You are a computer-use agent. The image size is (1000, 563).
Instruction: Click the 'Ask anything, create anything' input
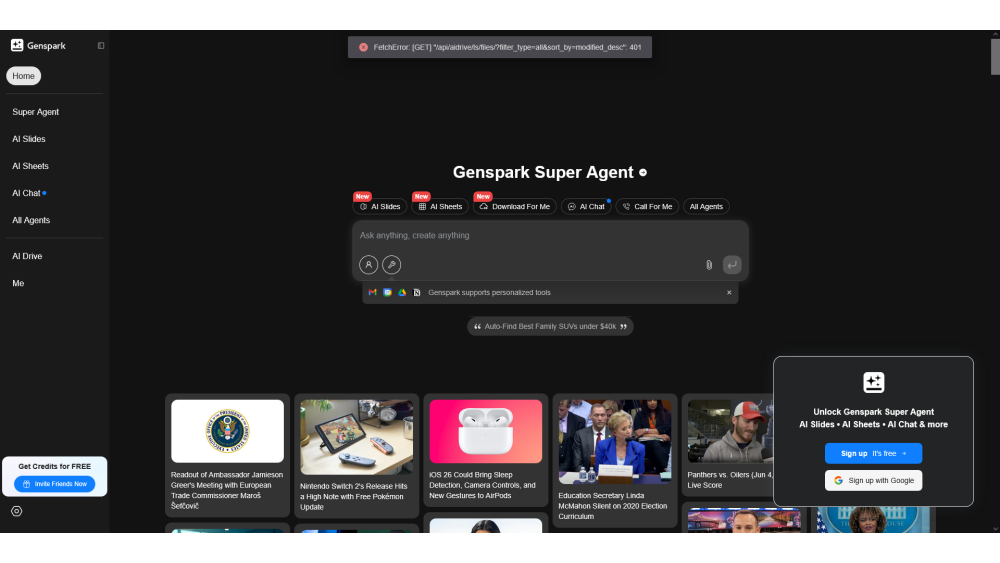click(550, 235)
